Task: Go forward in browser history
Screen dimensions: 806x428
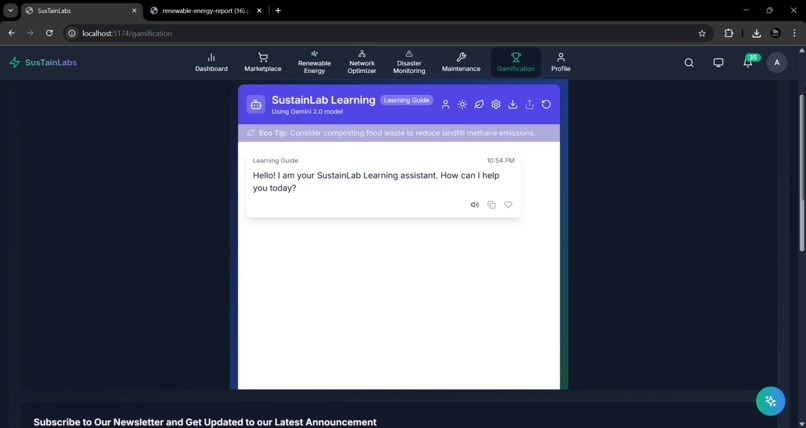Action: [x=30, y=33]
